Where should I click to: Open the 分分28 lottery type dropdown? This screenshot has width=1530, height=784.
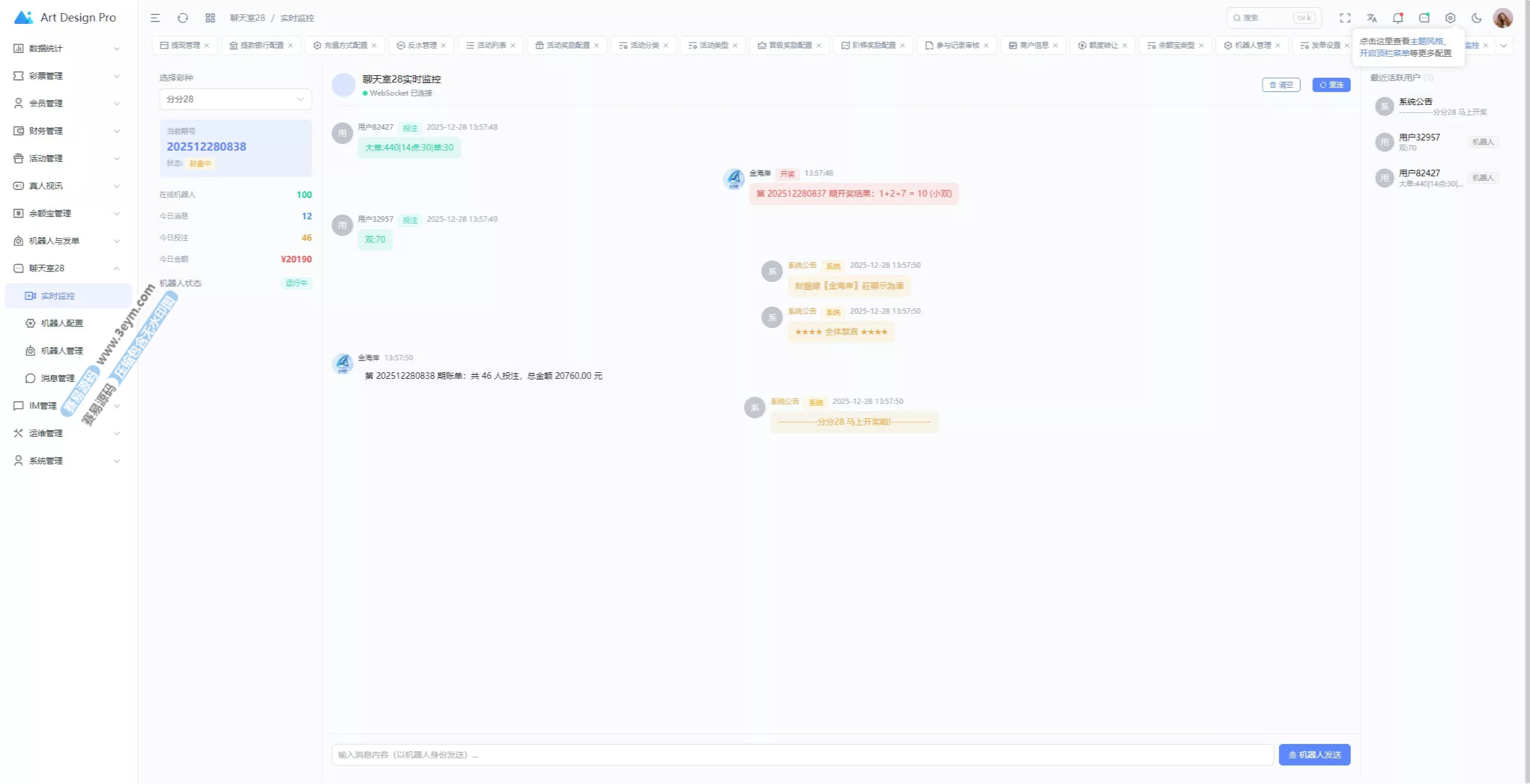click(x=235, y=99)
